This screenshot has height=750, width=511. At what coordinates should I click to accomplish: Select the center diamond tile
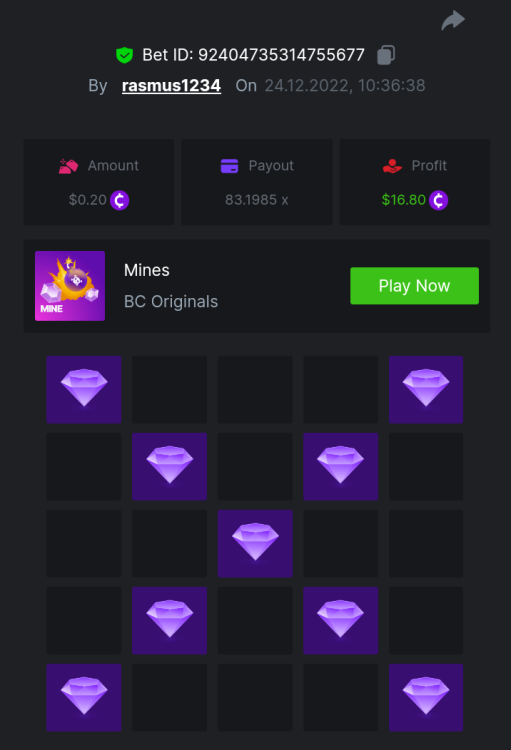pyautogui.click(x=255, y=543)
